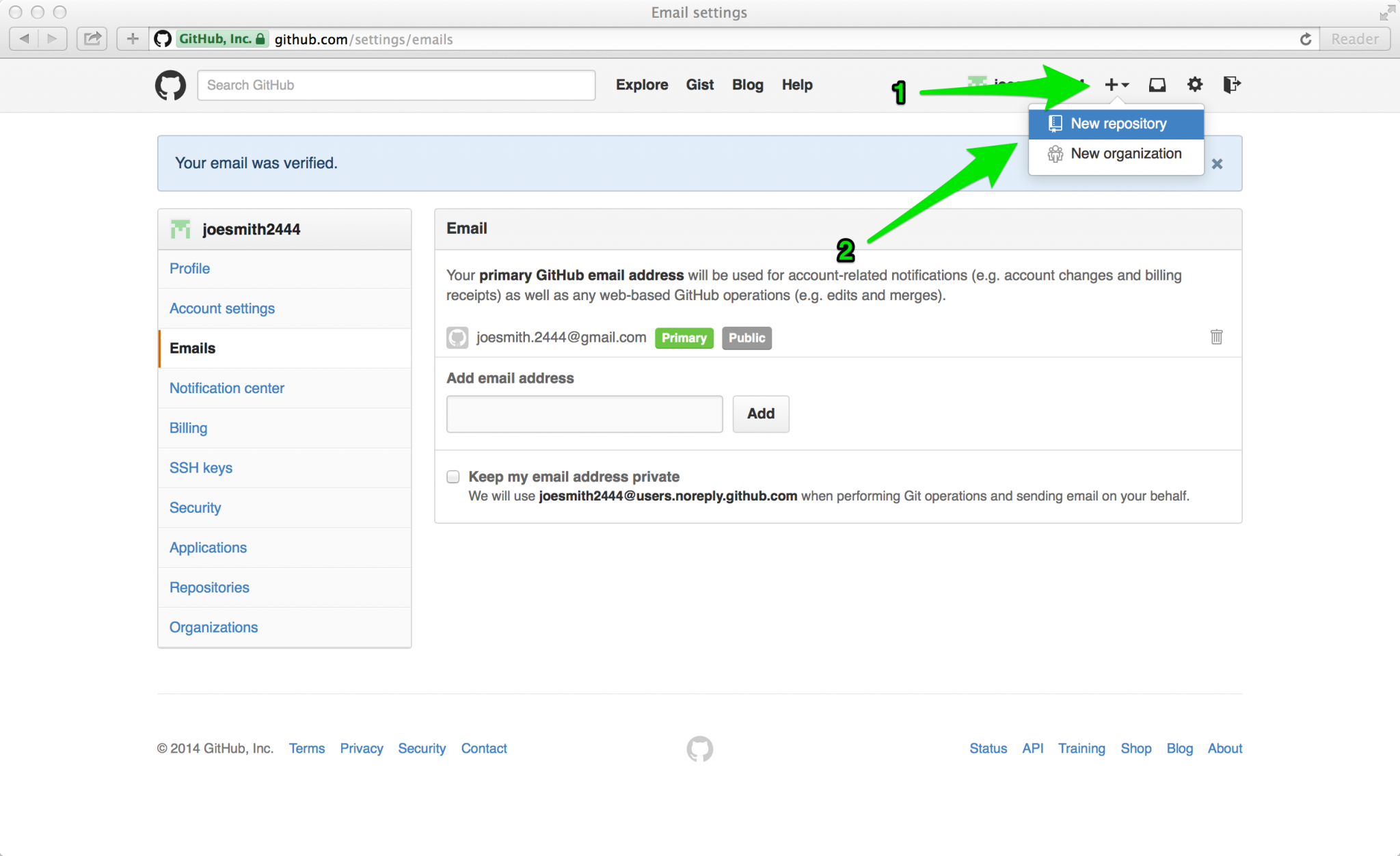Click the broadcast/gist icon
The width and height of the screenshot is (1400, 856).
click(701, 85)
